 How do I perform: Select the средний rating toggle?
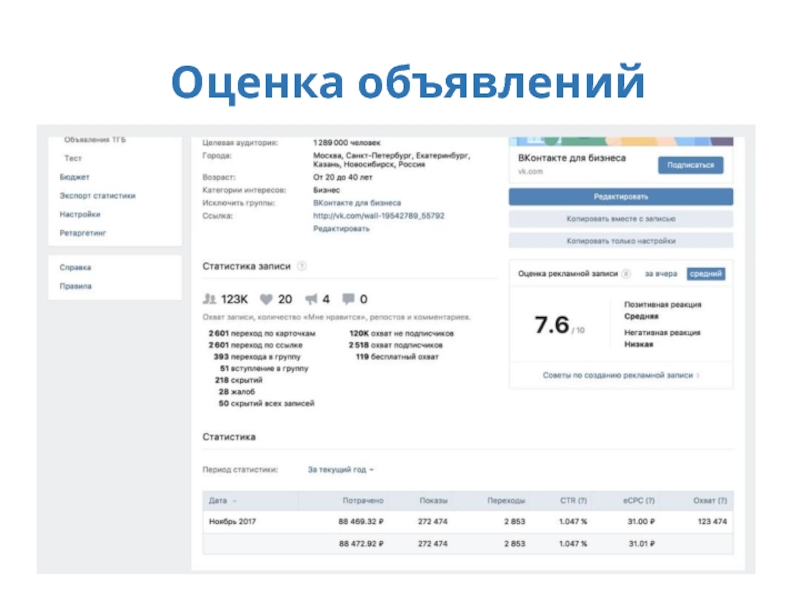706,273
